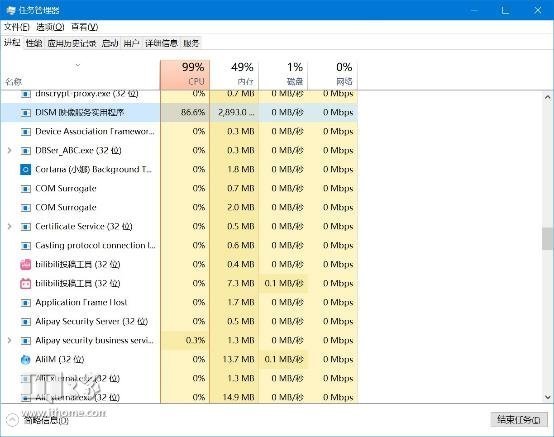Switch to the 应用历史记录 tab
554x437 pixels.
(x=72, y=43)
